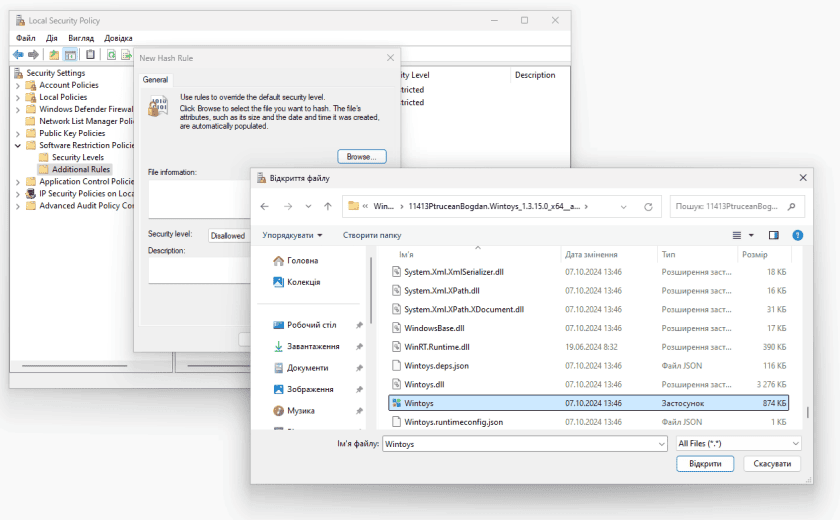Click the Відкрити button
Viewport: 840px width, 520px height.
pyautogui.click(x=705, y=464)
